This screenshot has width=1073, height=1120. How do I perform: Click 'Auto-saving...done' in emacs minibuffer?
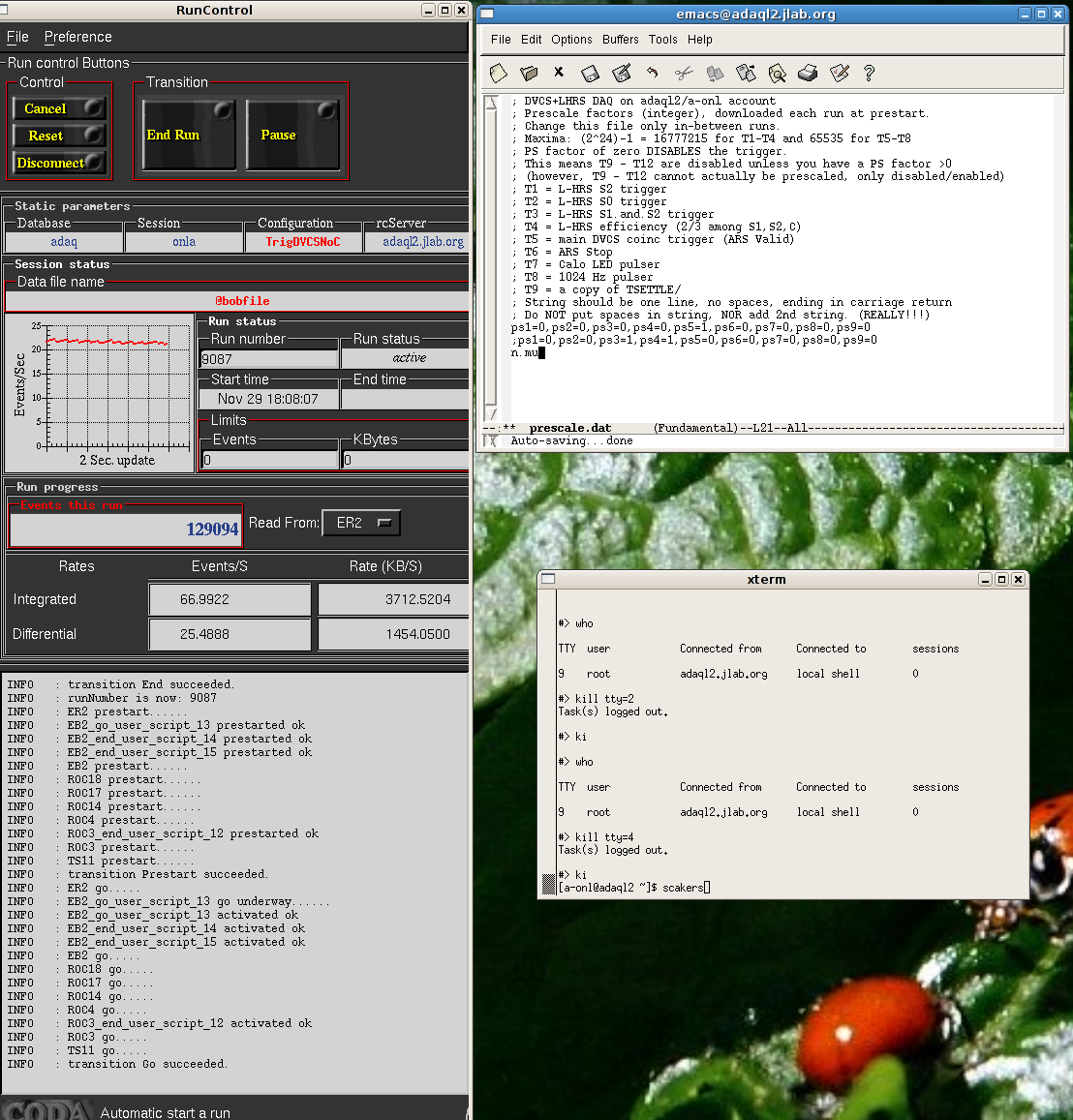[x=571, y=440]
